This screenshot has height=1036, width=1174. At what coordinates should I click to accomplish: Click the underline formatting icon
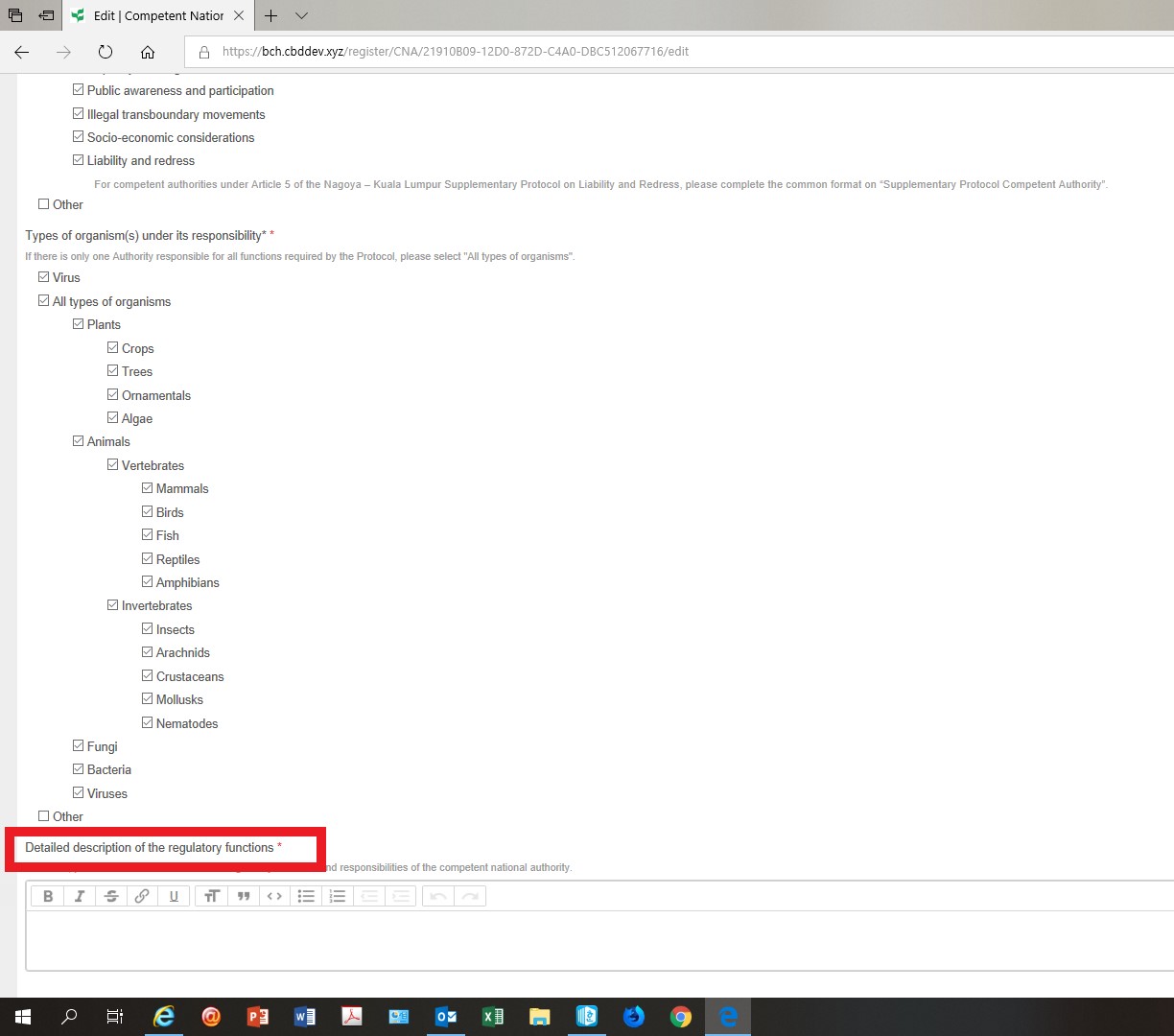[174, 896]
